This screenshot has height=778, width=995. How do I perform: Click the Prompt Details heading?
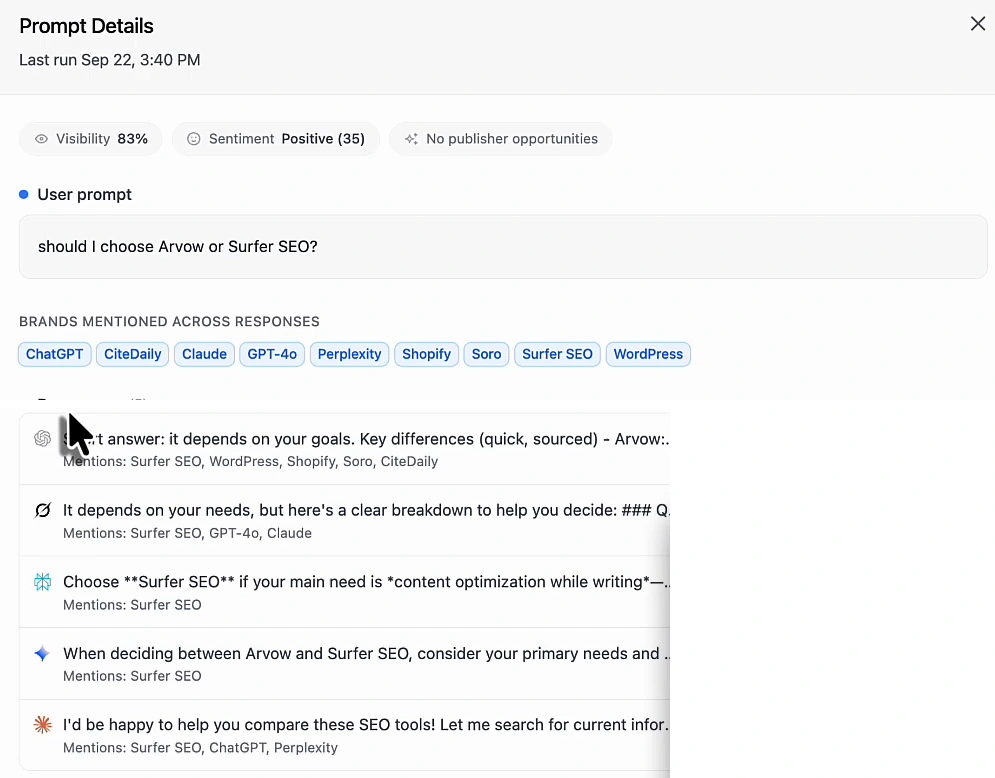coord(86,26)
